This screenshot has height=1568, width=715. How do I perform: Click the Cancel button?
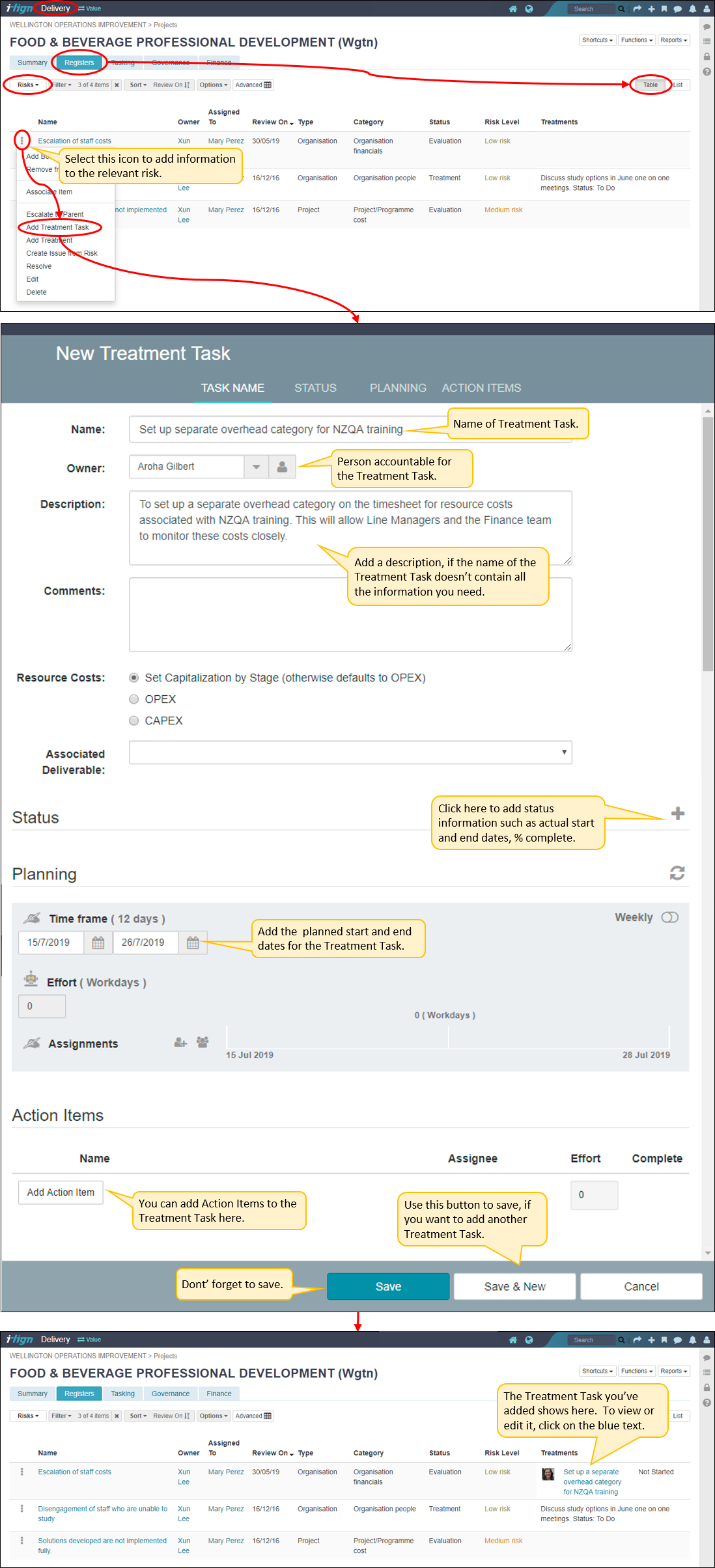641,1286
